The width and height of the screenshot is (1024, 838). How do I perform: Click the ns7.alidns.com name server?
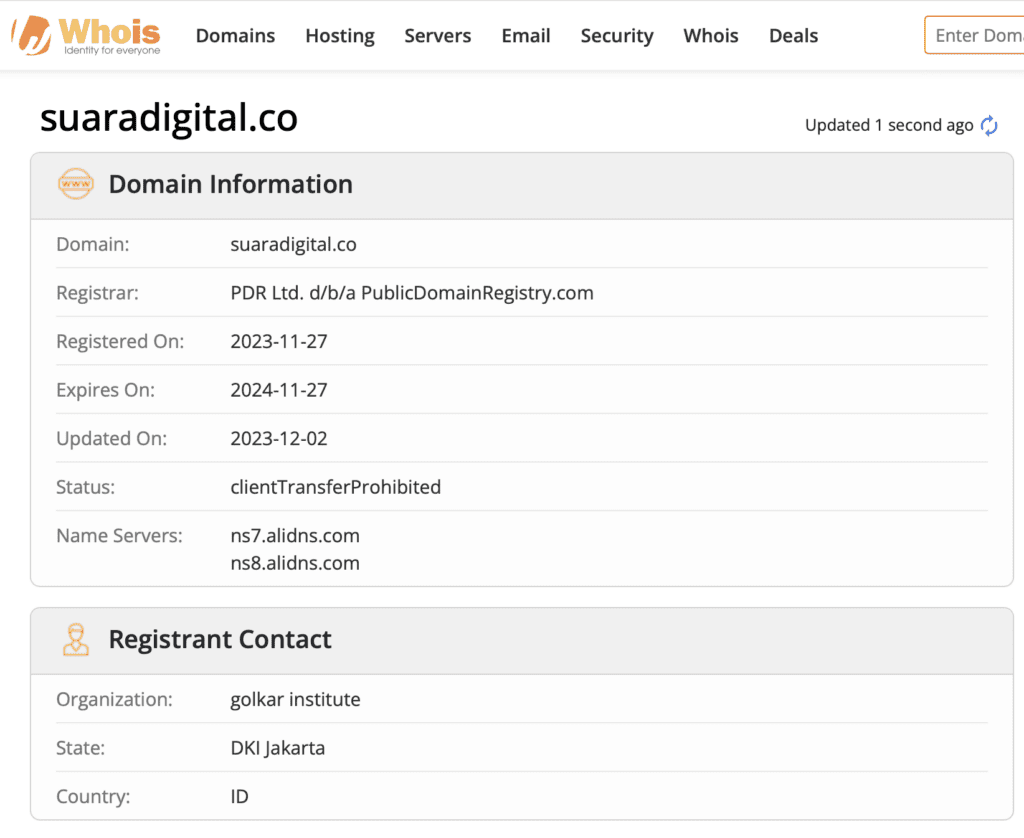pos(295,536)
